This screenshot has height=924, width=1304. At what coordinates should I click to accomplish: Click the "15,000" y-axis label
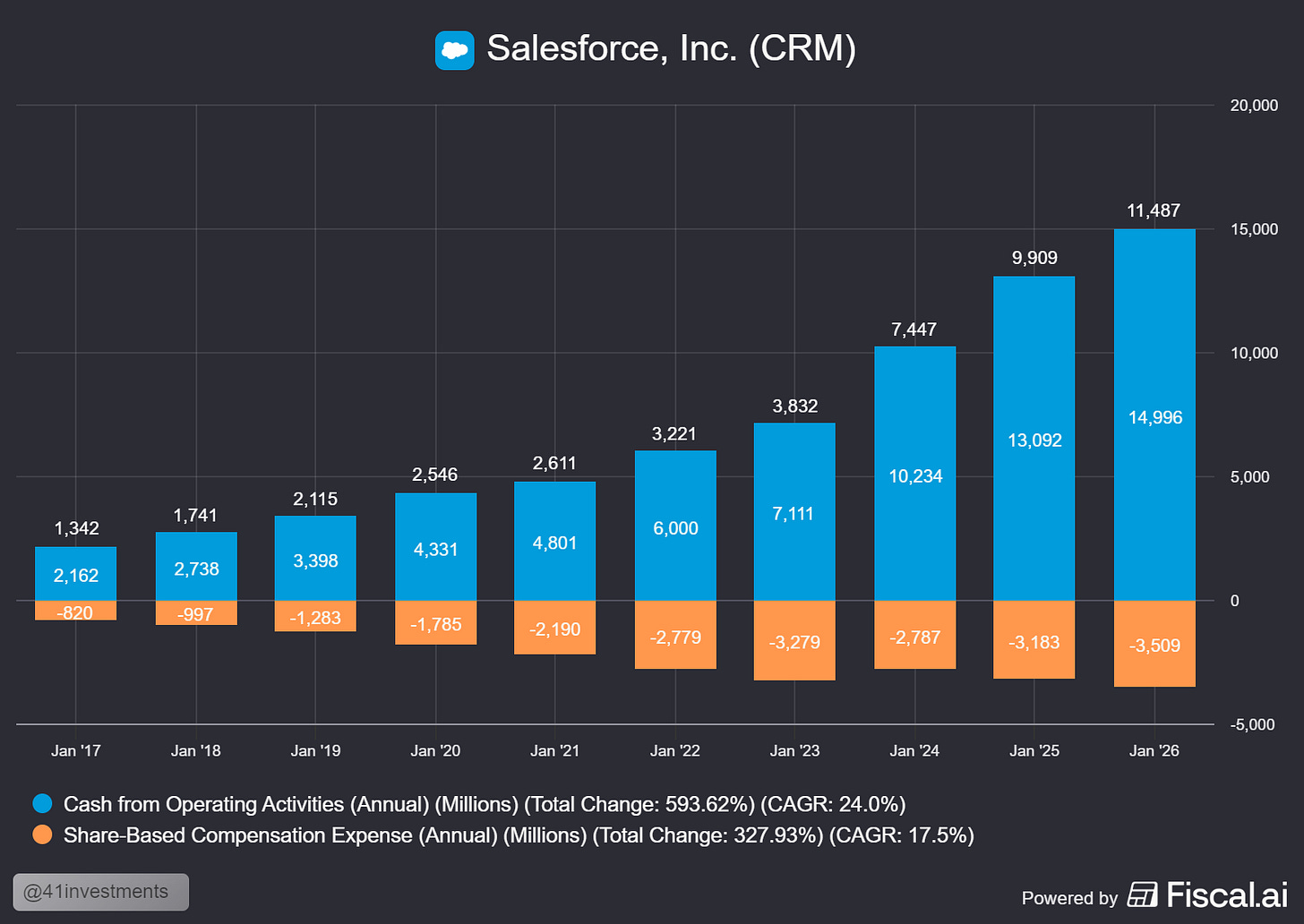tap(1254, 229)
